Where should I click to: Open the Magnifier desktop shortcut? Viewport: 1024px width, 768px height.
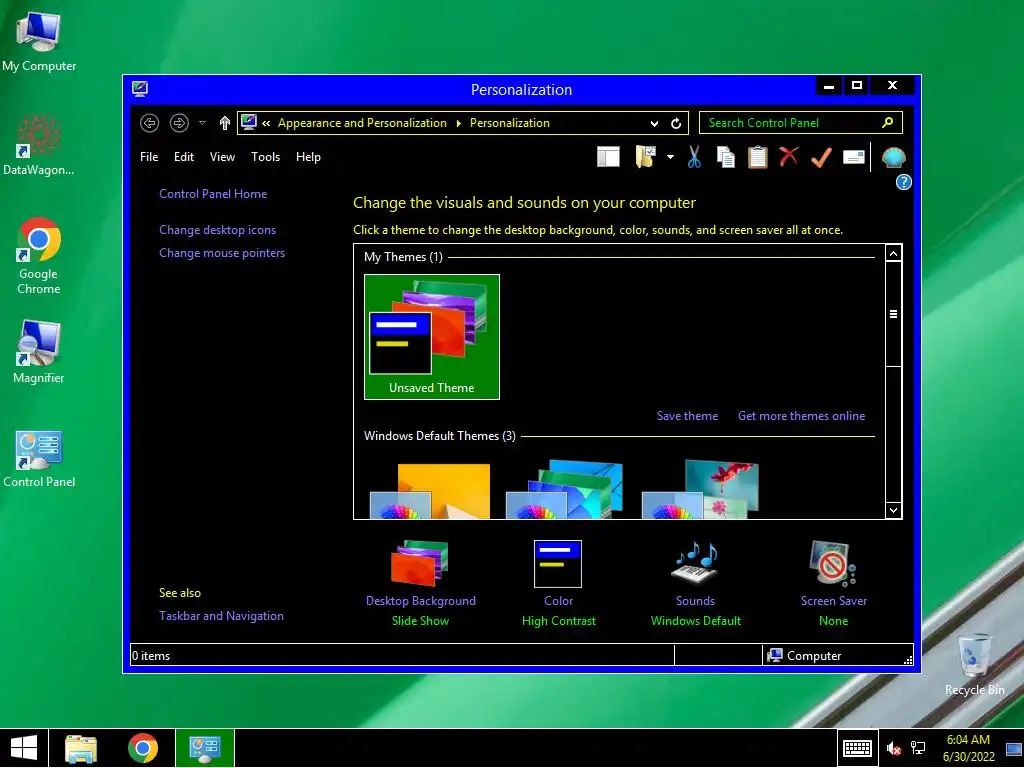click(x=39, y=353)
